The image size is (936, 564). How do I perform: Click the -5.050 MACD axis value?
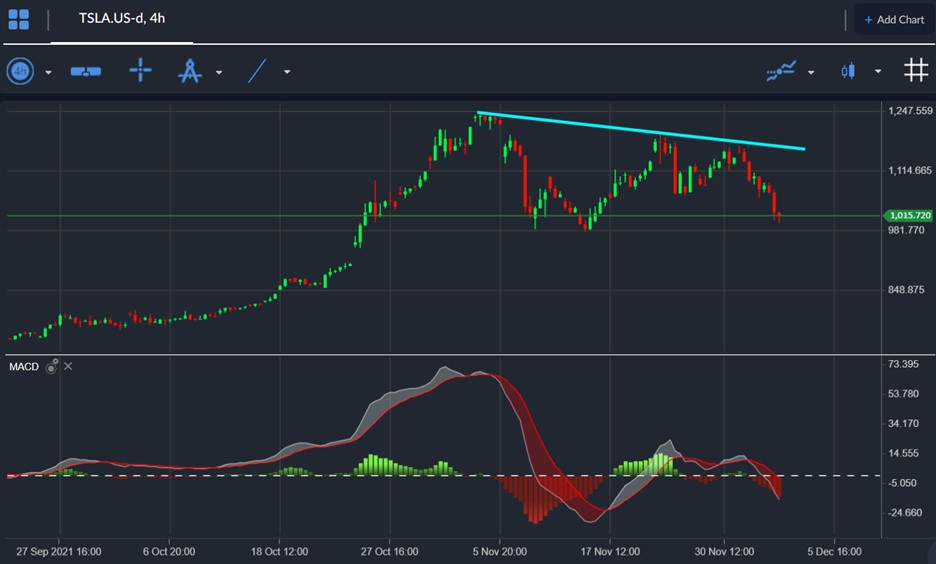(x=903, y=483)
